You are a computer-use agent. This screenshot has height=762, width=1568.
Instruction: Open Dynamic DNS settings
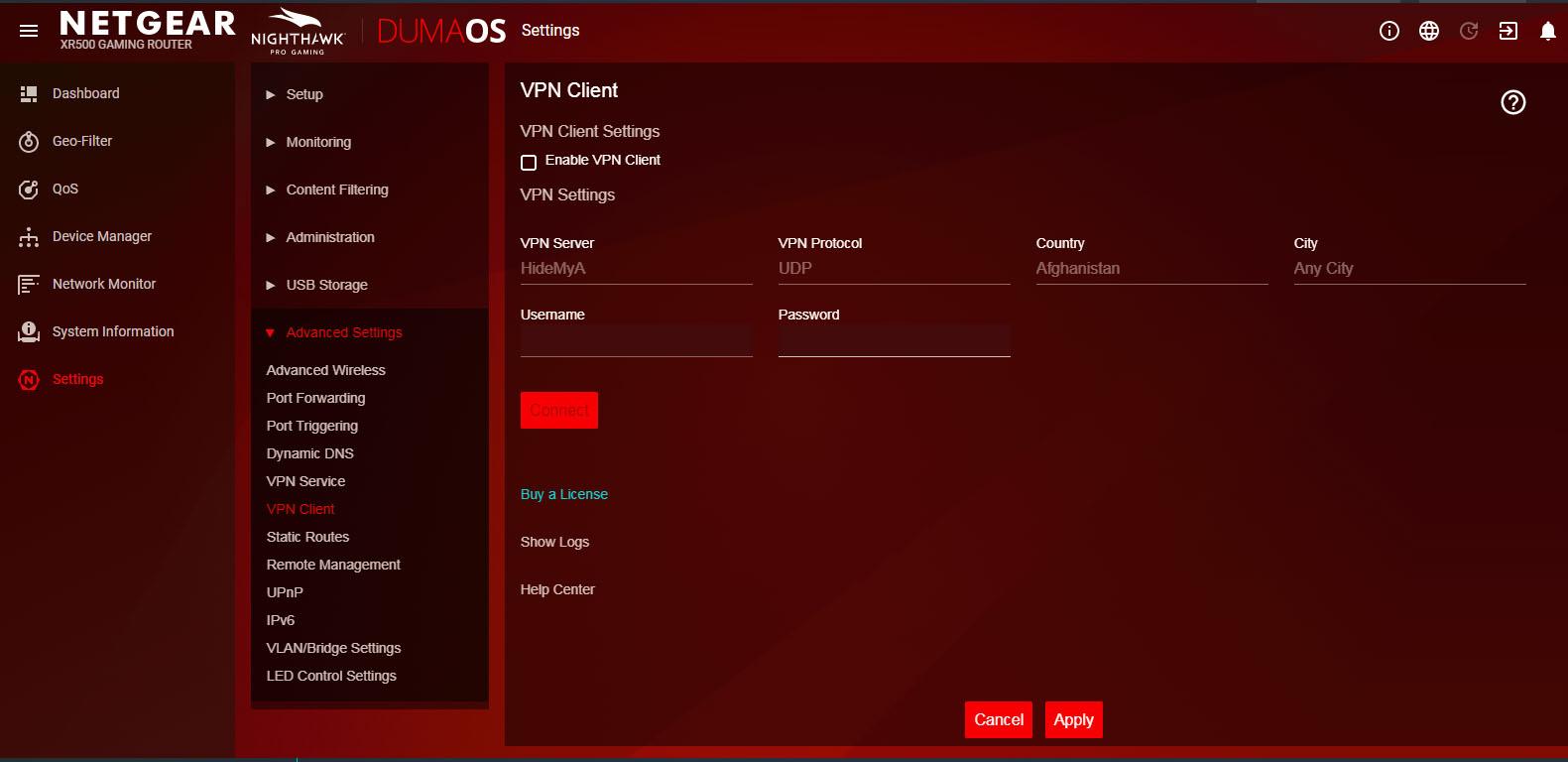click(309, 453)
